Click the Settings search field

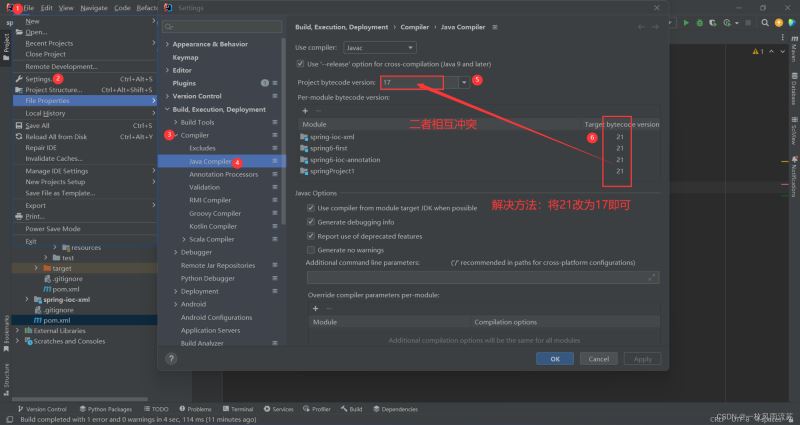point(222,27)
